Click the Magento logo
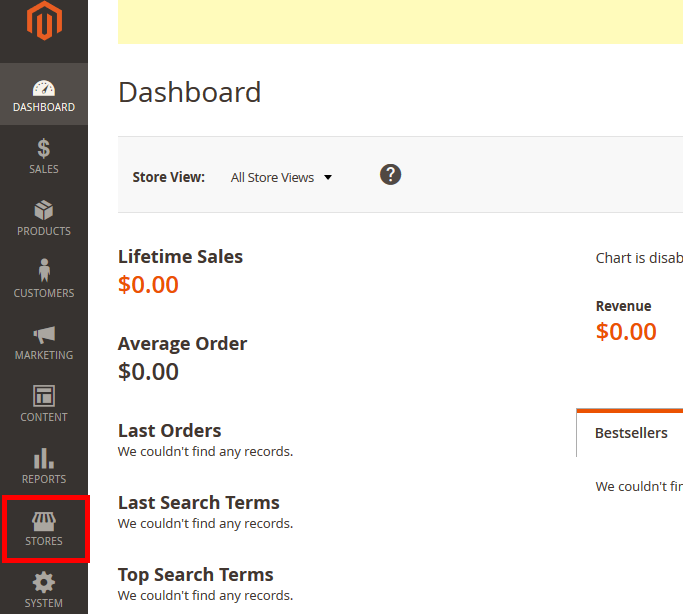The width and height of the screenshot is (683, 614). pyautogui.click(x=44, y=22)
